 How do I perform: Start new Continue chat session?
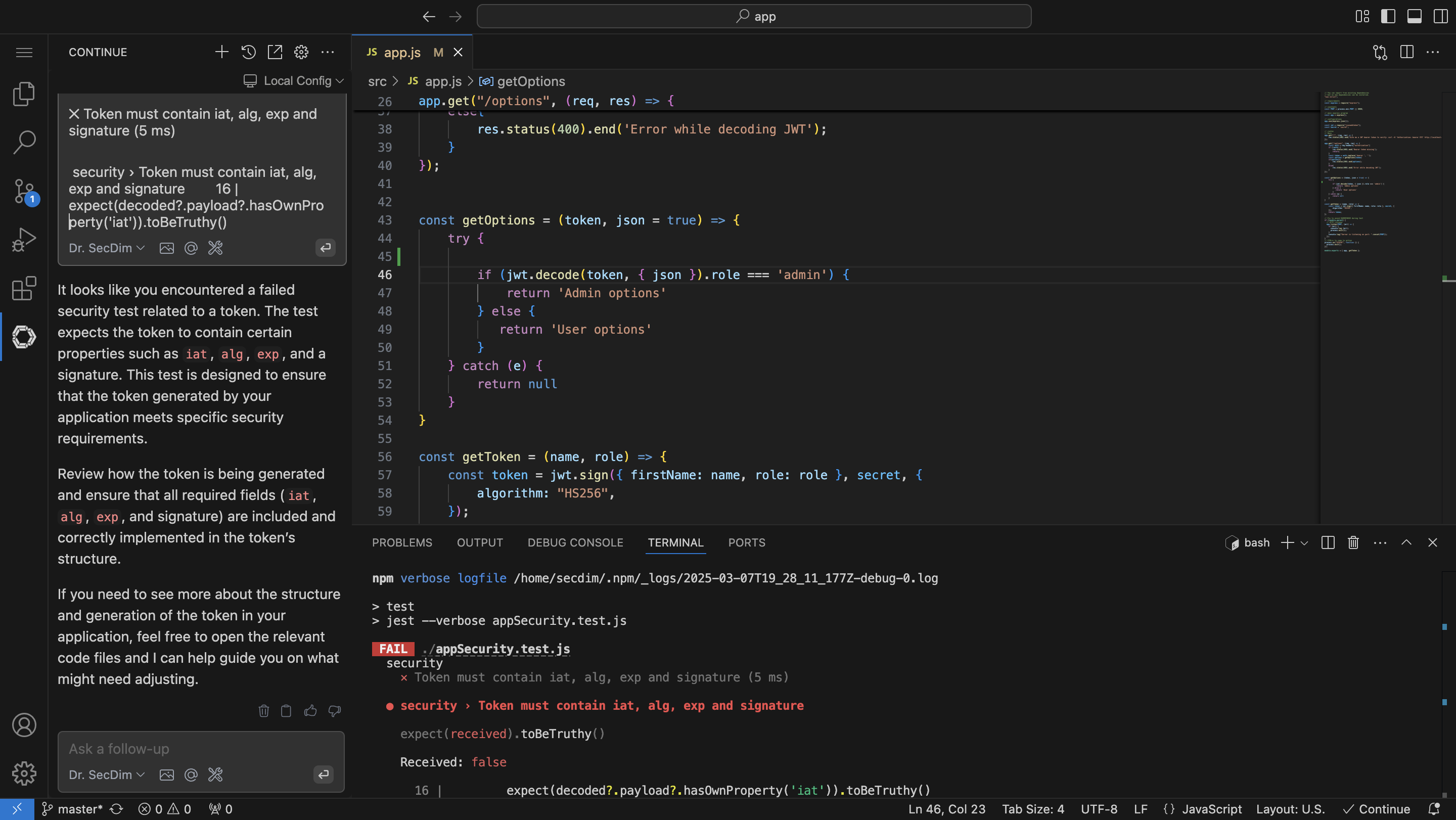coord(221,52)
